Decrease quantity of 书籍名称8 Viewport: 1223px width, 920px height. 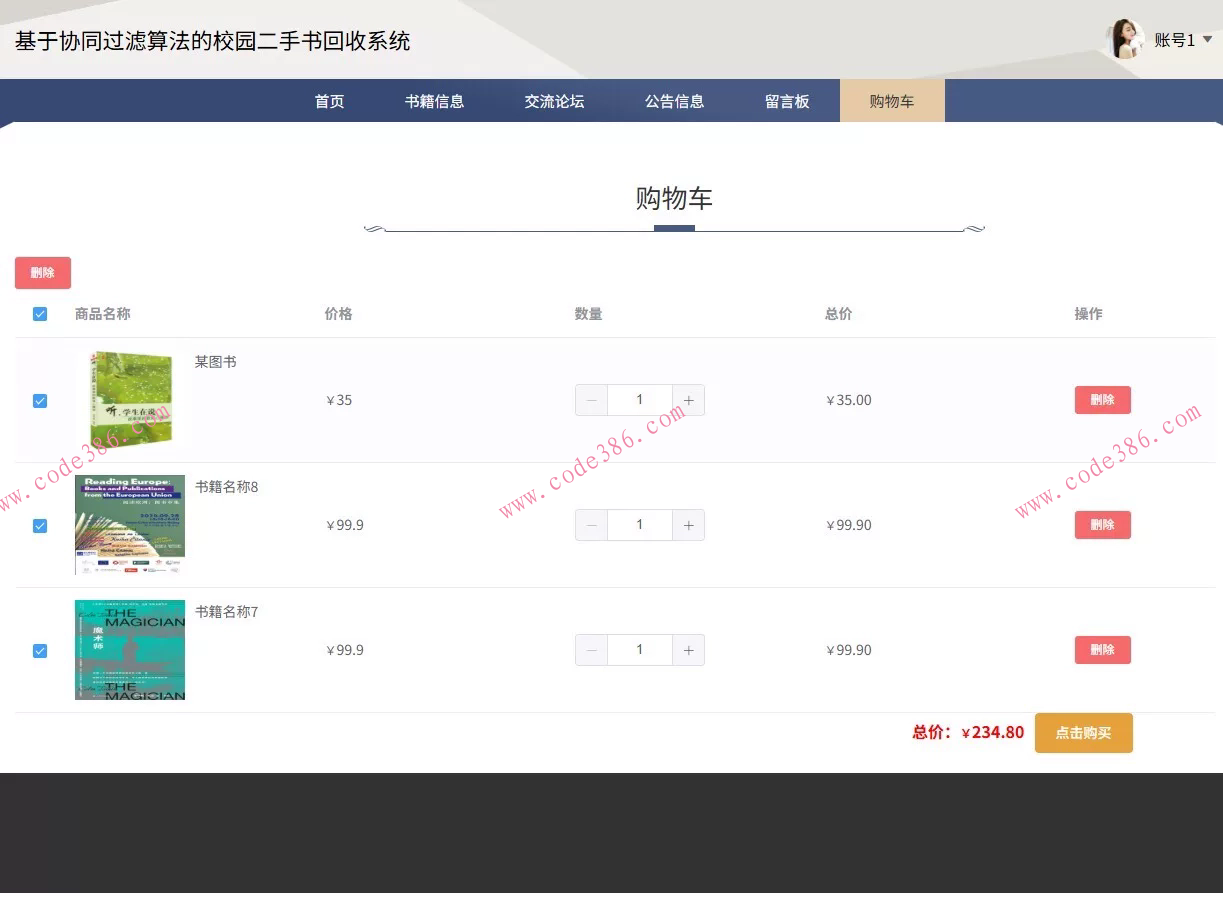coord(591,525)
